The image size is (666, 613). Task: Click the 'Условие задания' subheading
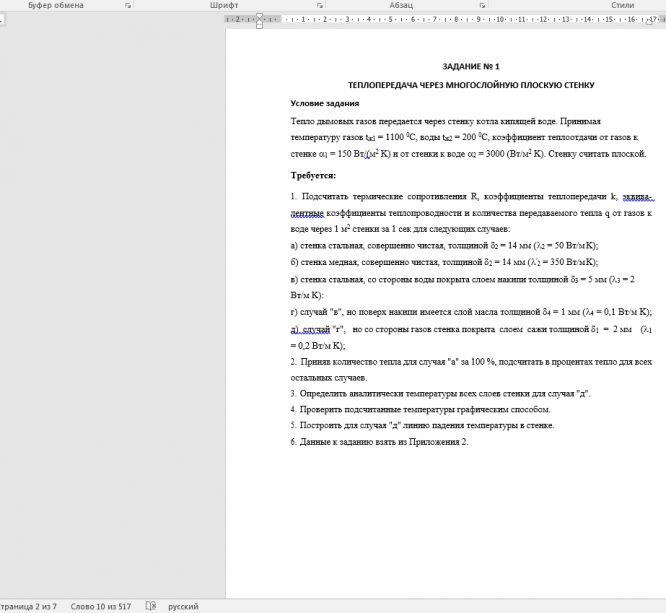(x=325, y=103)
